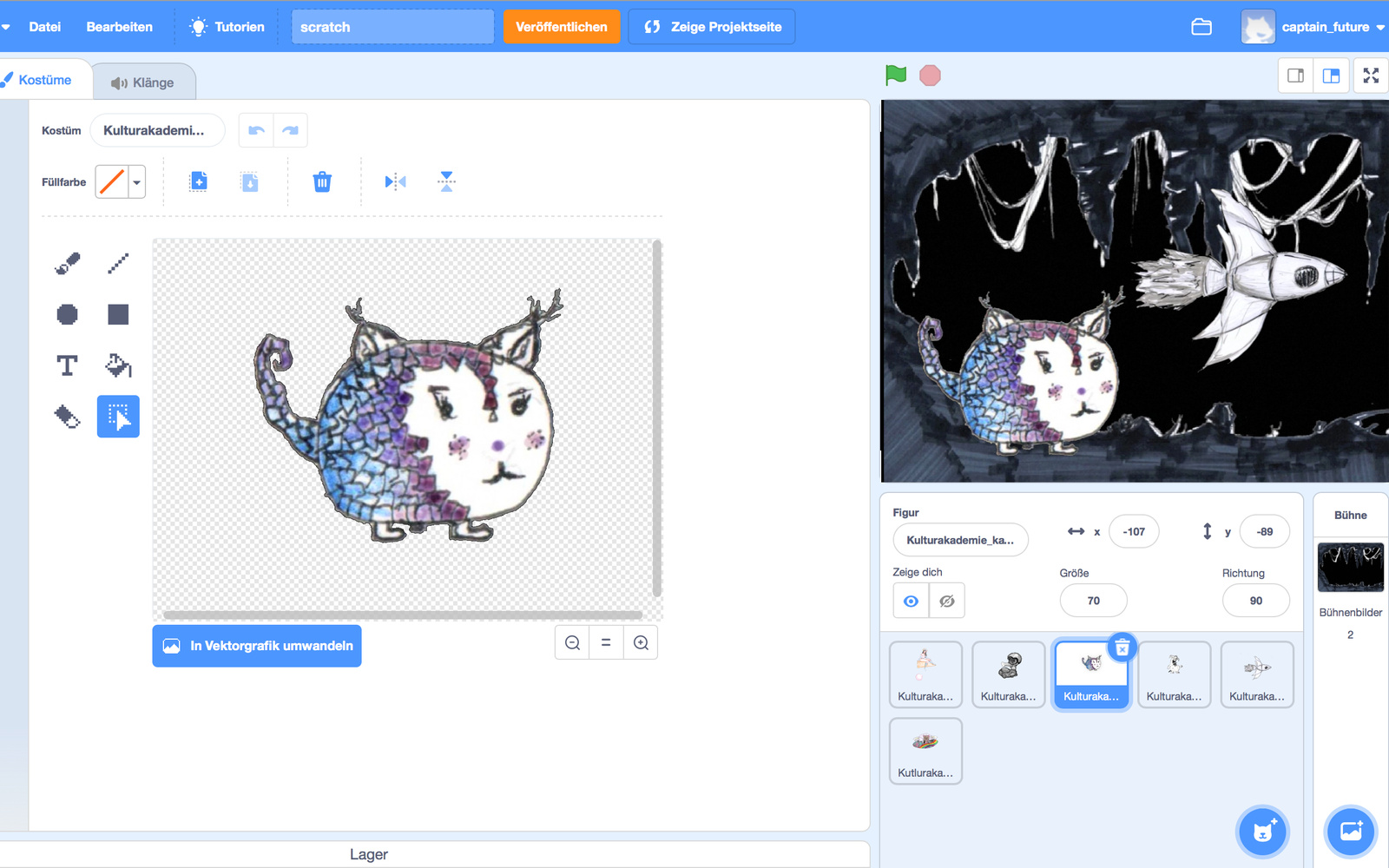Click Veröffentlichen button
The image size is (1389, 868).
point(562,27)
